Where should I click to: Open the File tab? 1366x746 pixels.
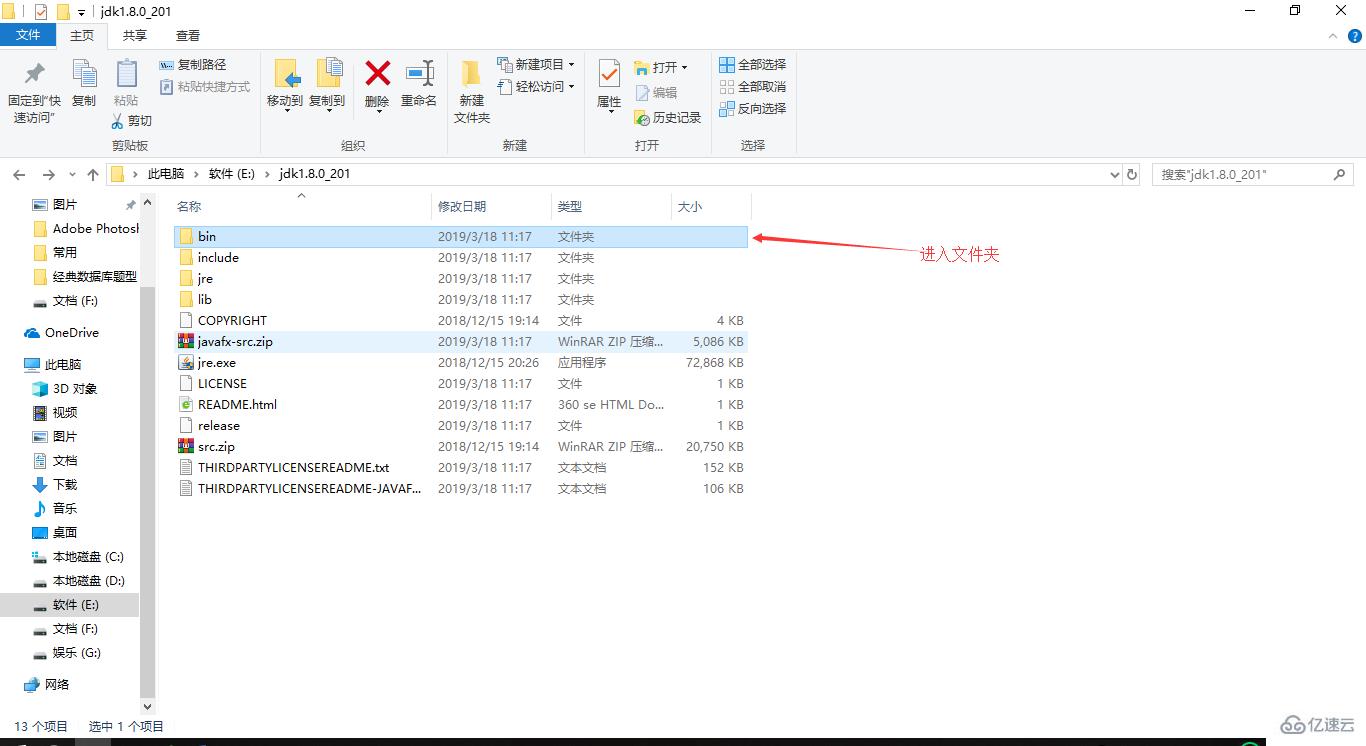28,35
